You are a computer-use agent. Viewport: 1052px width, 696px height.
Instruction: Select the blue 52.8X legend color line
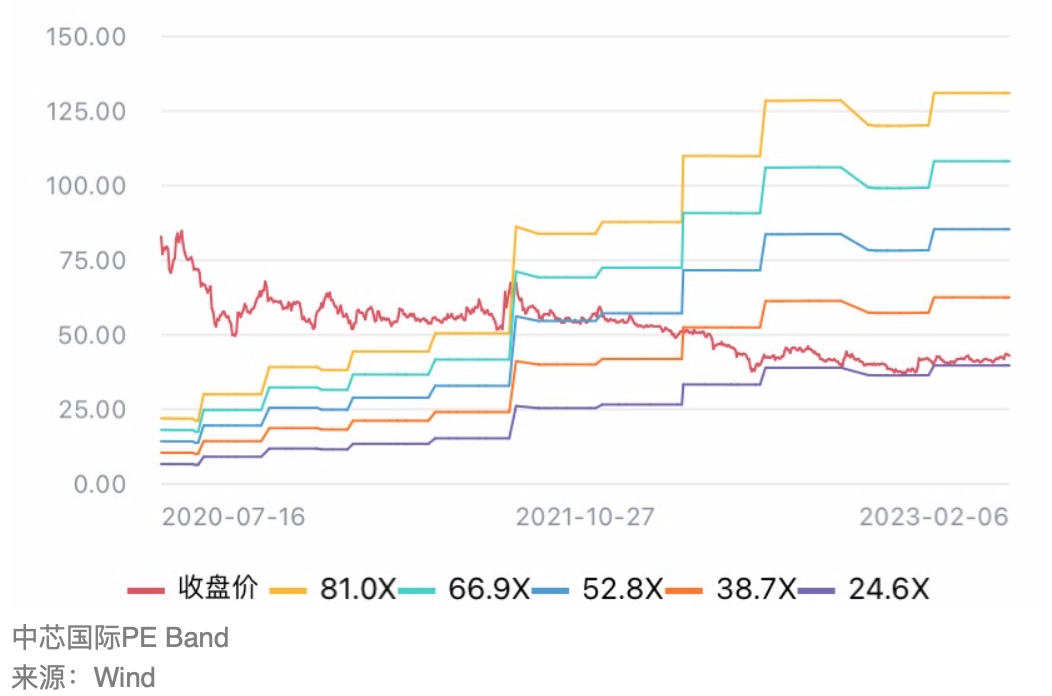point(550,591)
